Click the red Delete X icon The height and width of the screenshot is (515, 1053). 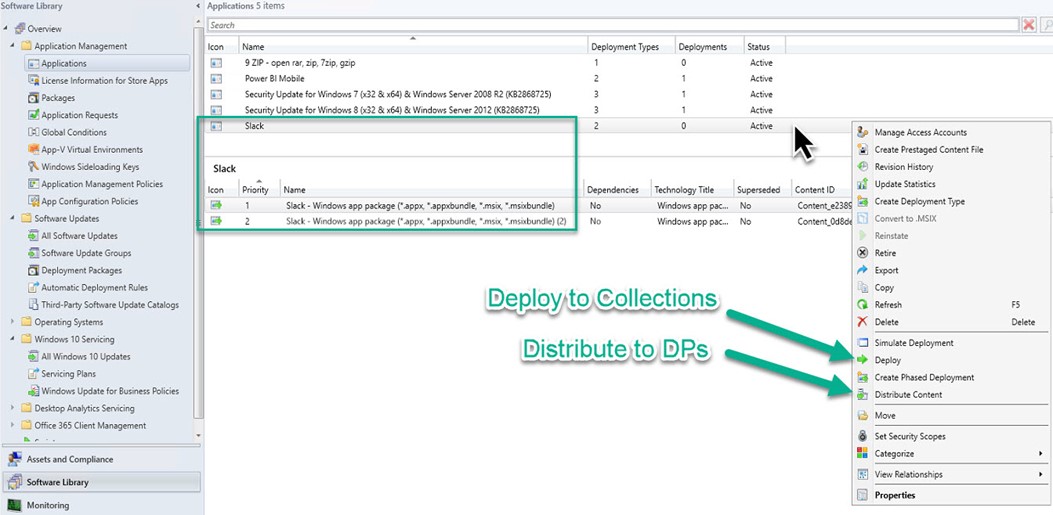(863, 322)
